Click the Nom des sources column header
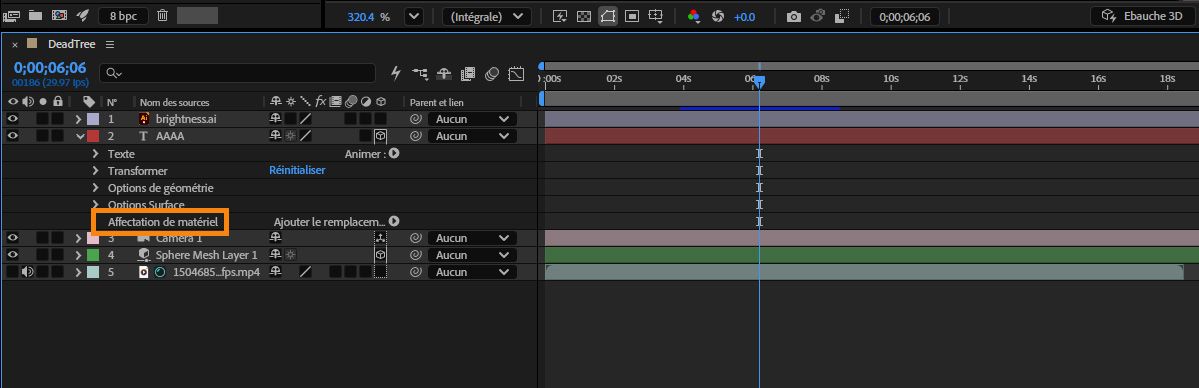Viewport: 1199px width, 388px height. [174, 102]
